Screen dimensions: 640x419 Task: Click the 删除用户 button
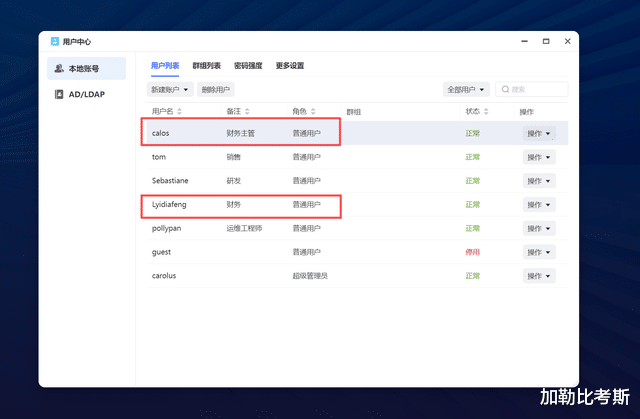pyautogui.click(x=216, y=89)
